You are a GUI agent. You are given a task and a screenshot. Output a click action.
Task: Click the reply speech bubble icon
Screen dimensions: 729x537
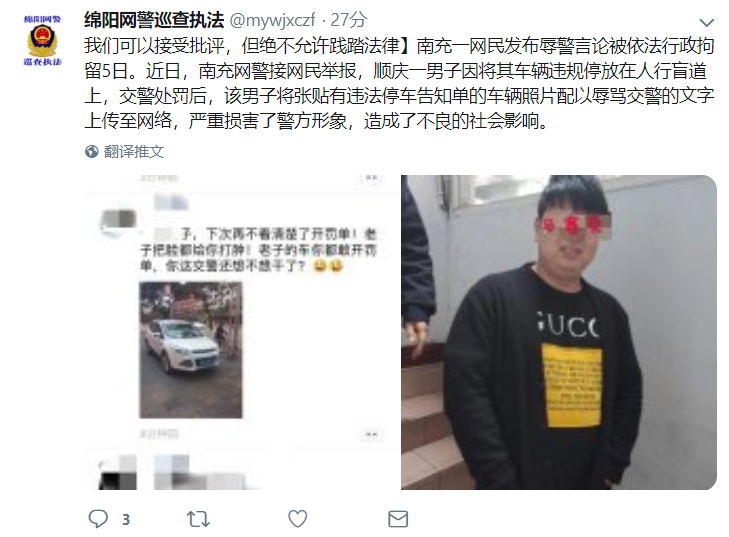[98, 518]
